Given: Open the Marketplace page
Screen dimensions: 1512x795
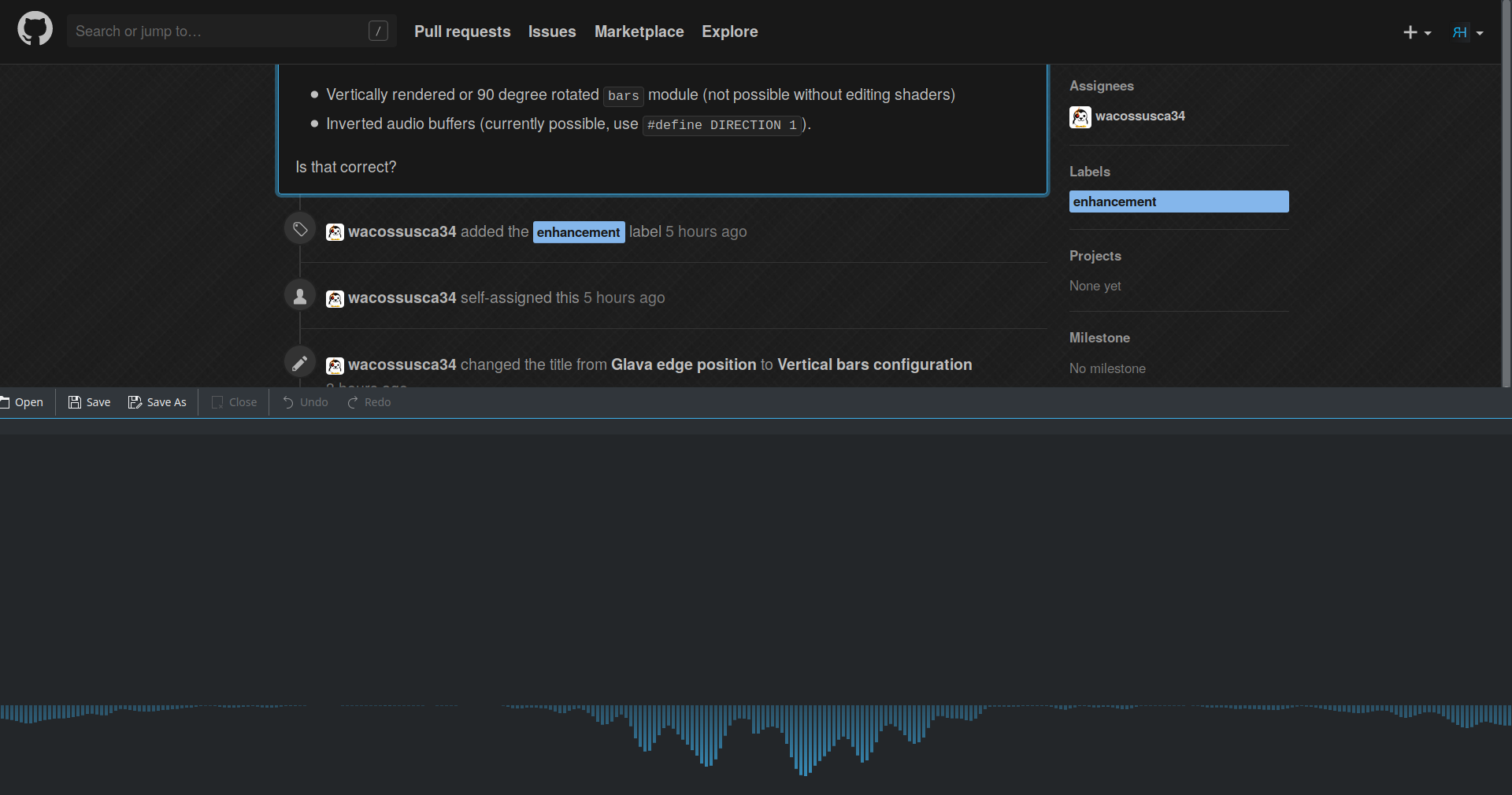Looking at the screenshot, I should 639,31.
